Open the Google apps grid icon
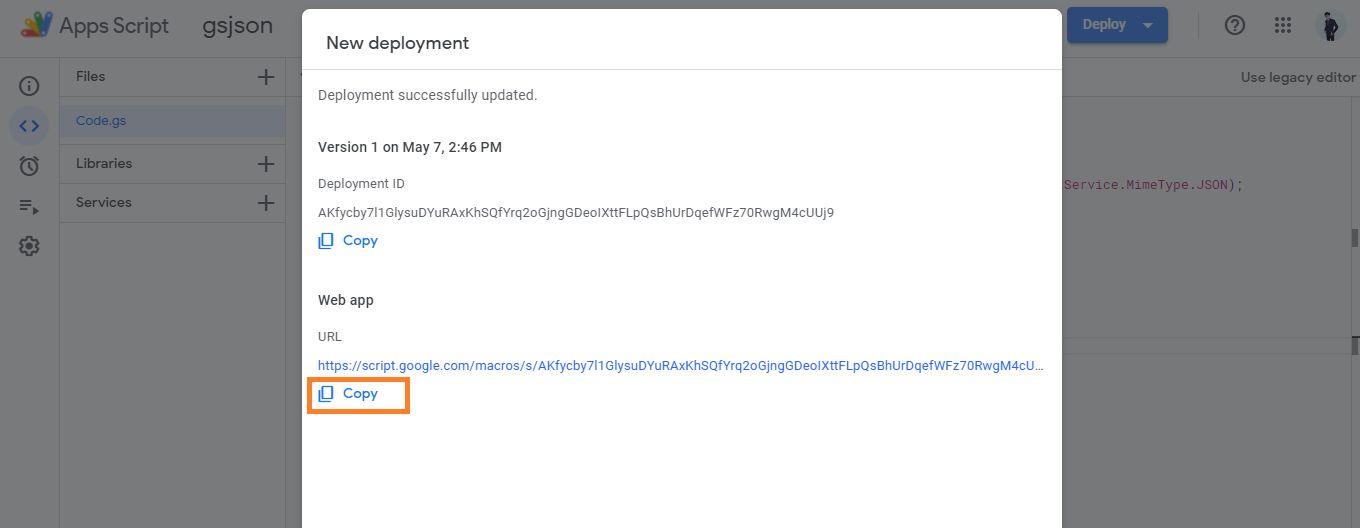The width and height of the screenshot is (1360, 528). 1283,25
